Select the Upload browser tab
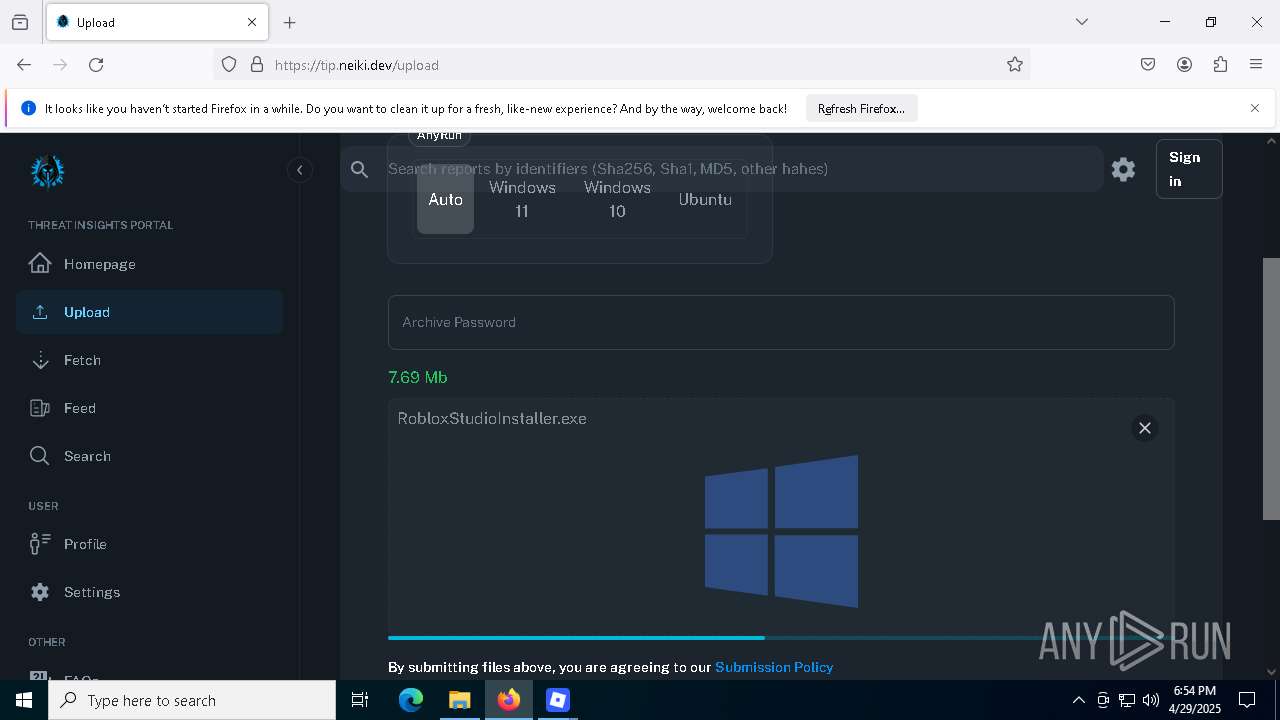 click(157, 22)
